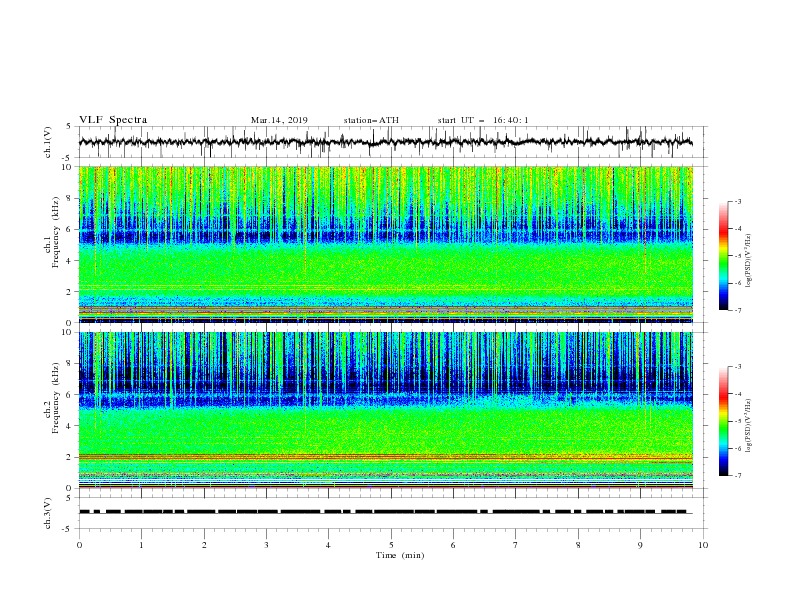The width and height of the screenshot is (792, 612).
Task: Click the "station=ATH" header text
Action: pos(371,120)
